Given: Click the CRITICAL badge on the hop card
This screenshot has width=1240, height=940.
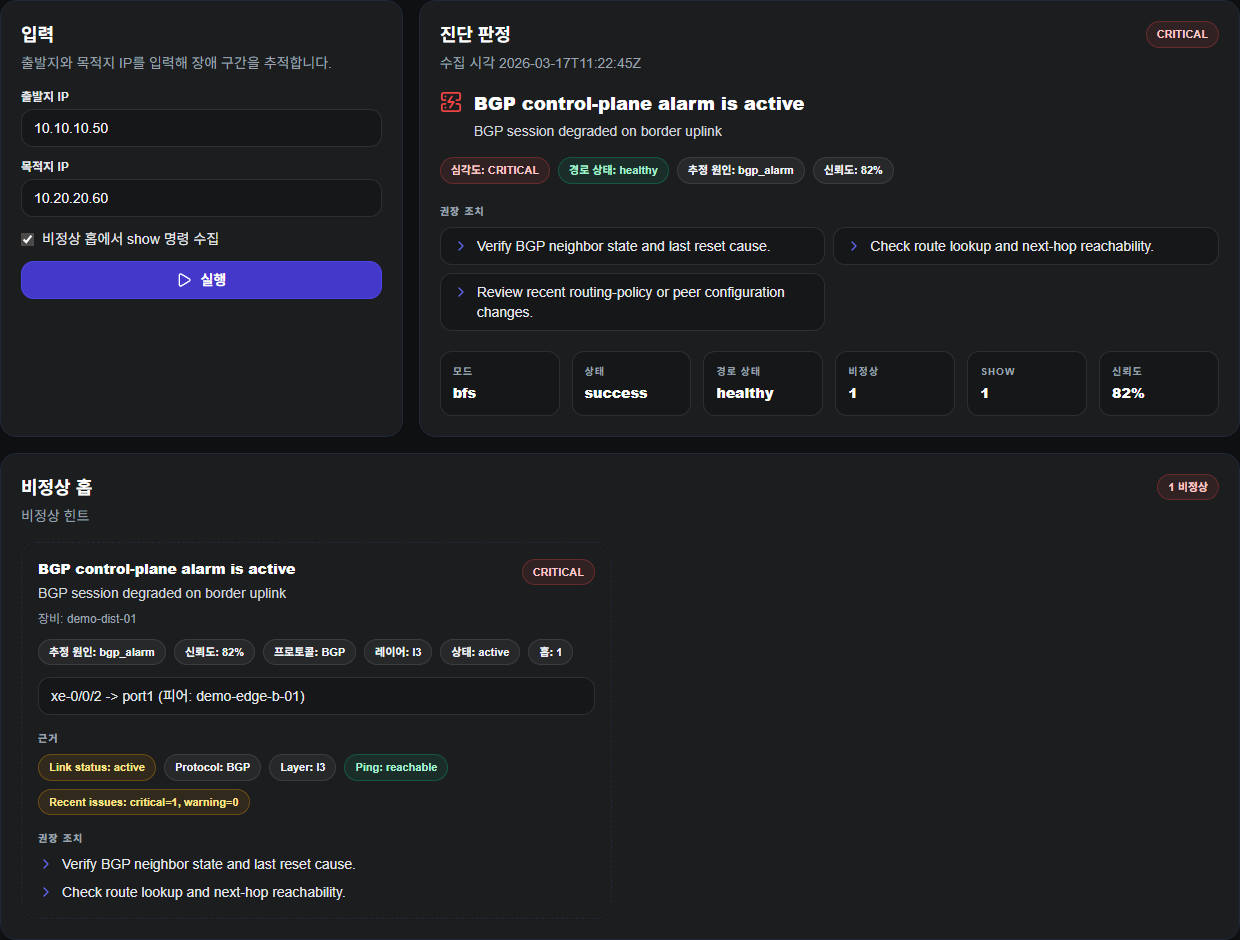Looking at the screenshot, I should click(x=558, y=572).
